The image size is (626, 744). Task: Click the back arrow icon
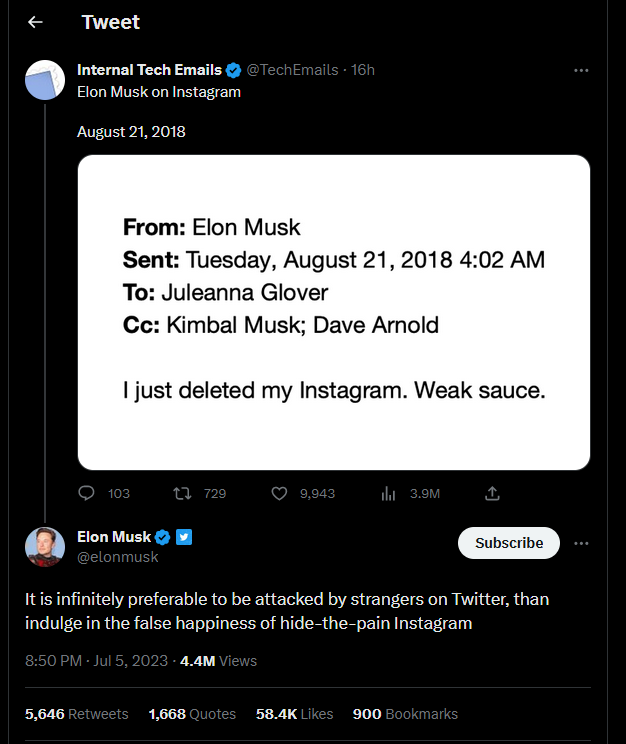35,22
